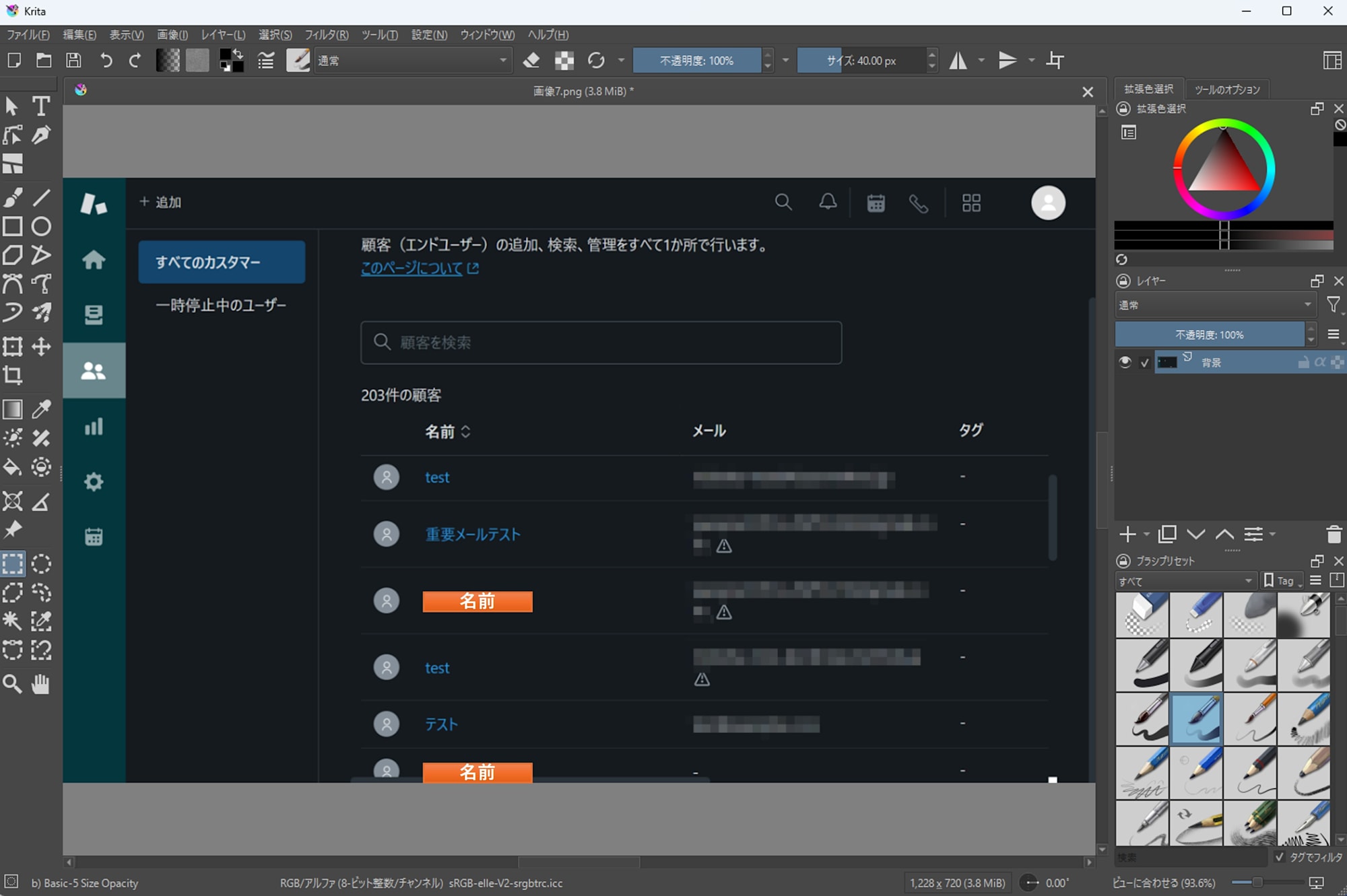Toggle the タグでフィルタ checkbox
This screenshot has height=896, width=1347.
tap(1279, 857)
